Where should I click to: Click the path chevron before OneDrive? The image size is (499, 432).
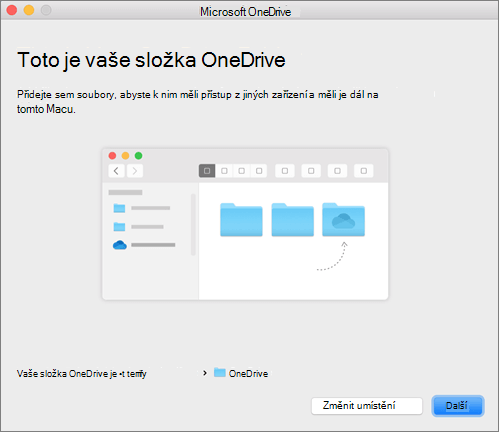coord(205,373)
